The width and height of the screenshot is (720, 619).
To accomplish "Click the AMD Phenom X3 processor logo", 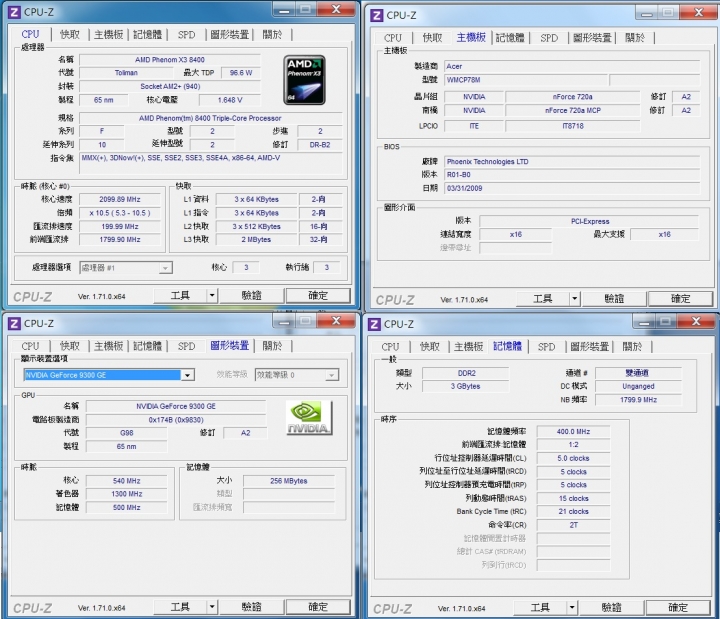I will pos(304,80).
